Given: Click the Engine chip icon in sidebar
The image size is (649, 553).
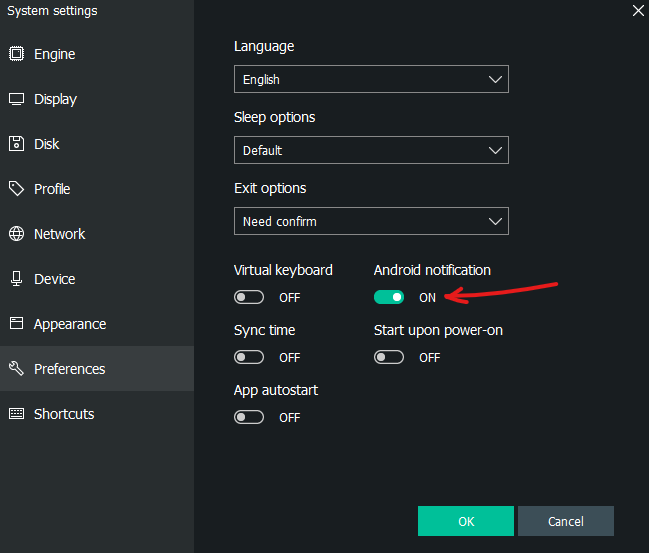Looking at the screenshot, I should coord(17,54).
